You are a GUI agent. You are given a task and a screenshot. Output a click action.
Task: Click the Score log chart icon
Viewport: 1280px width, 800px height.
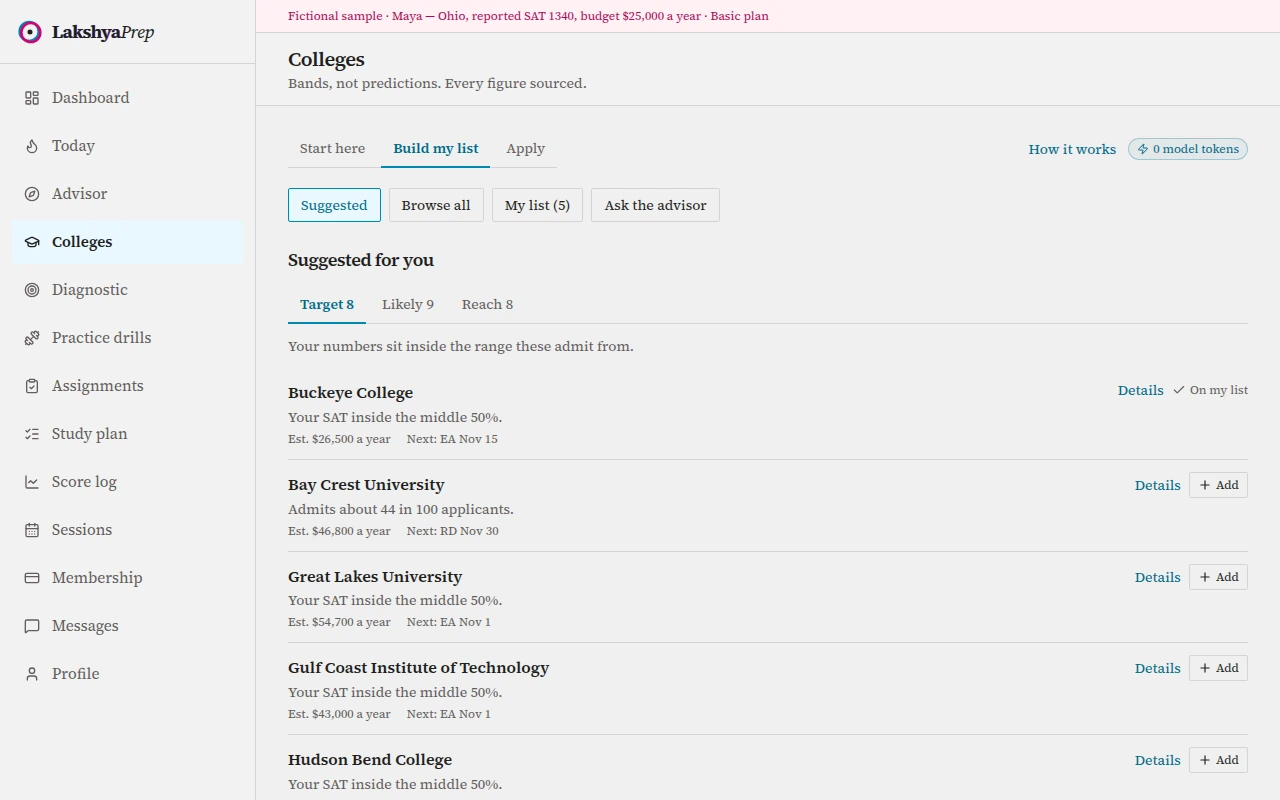coord(32,482)
